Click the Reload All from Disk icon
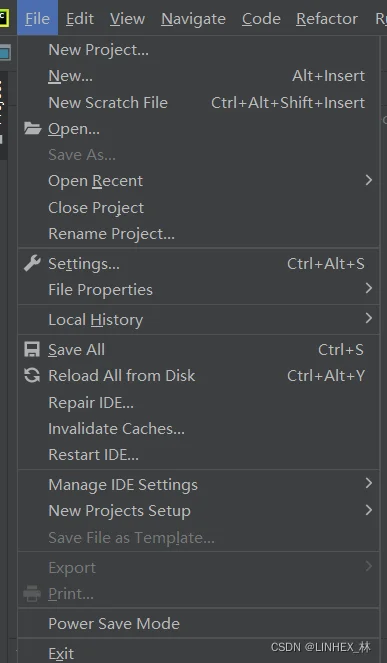 coord(32,375)
